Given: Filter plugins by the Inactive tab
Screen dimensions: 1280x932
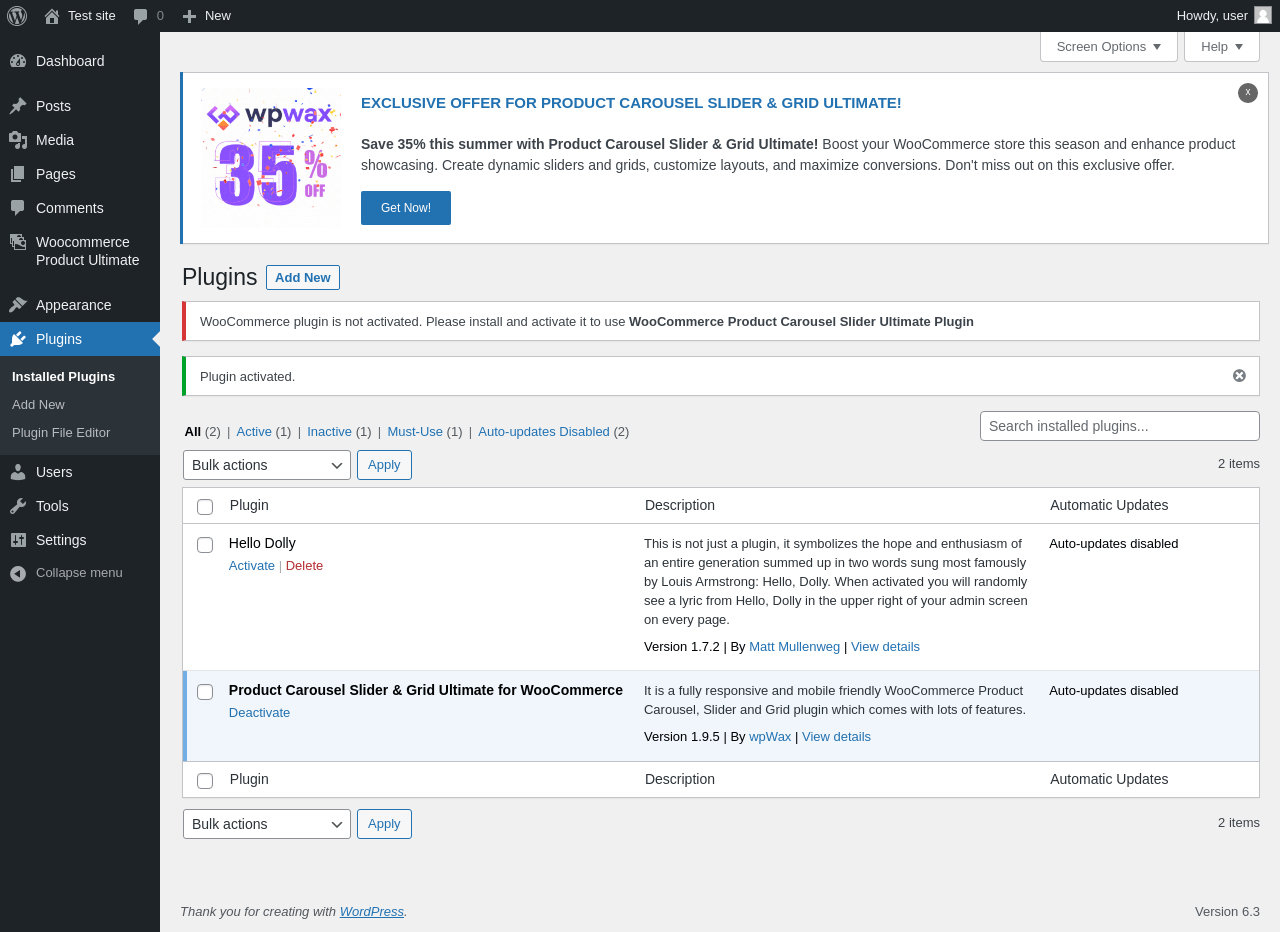Looking at the screenshot, I should 329,432.
